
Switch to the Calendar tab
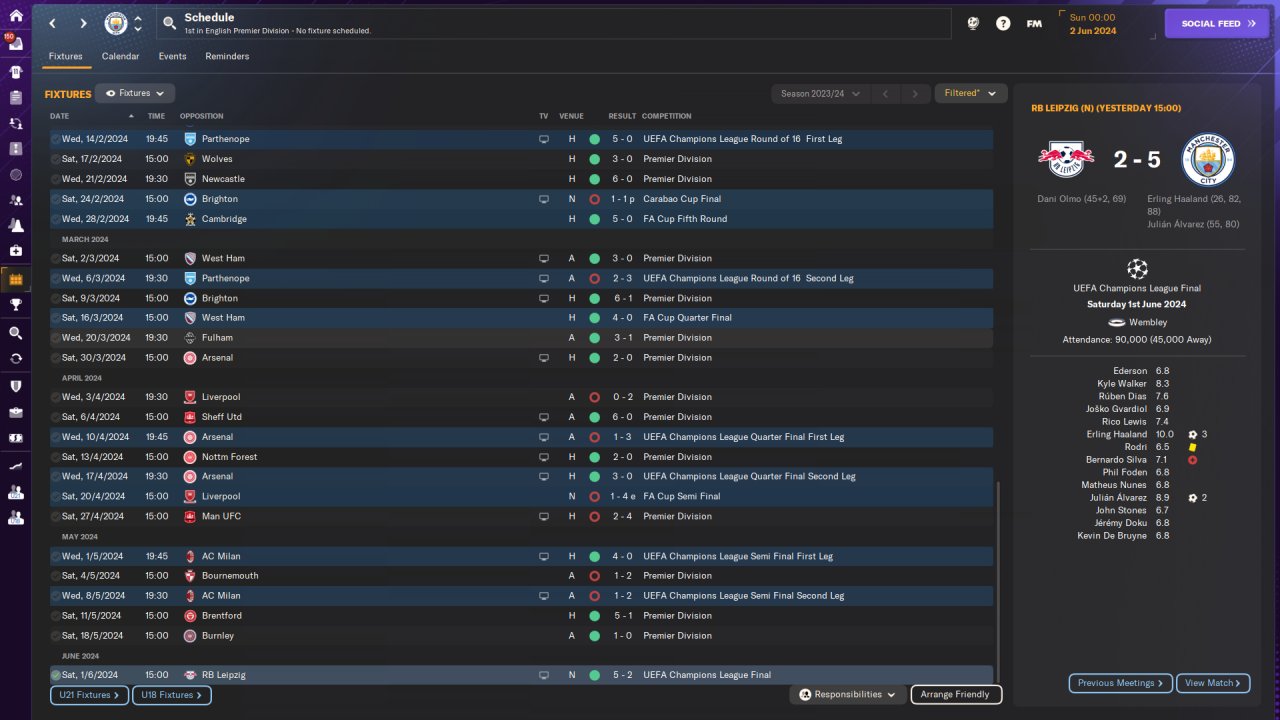click(x=120, y=56)
